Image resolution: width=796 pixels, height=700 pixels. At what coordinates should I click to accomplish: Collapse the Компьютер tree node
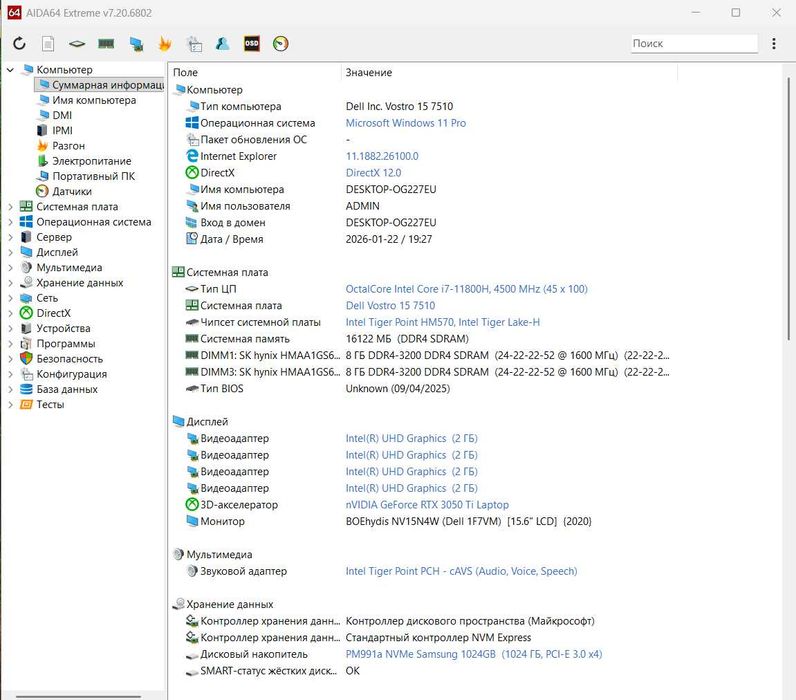10,70
